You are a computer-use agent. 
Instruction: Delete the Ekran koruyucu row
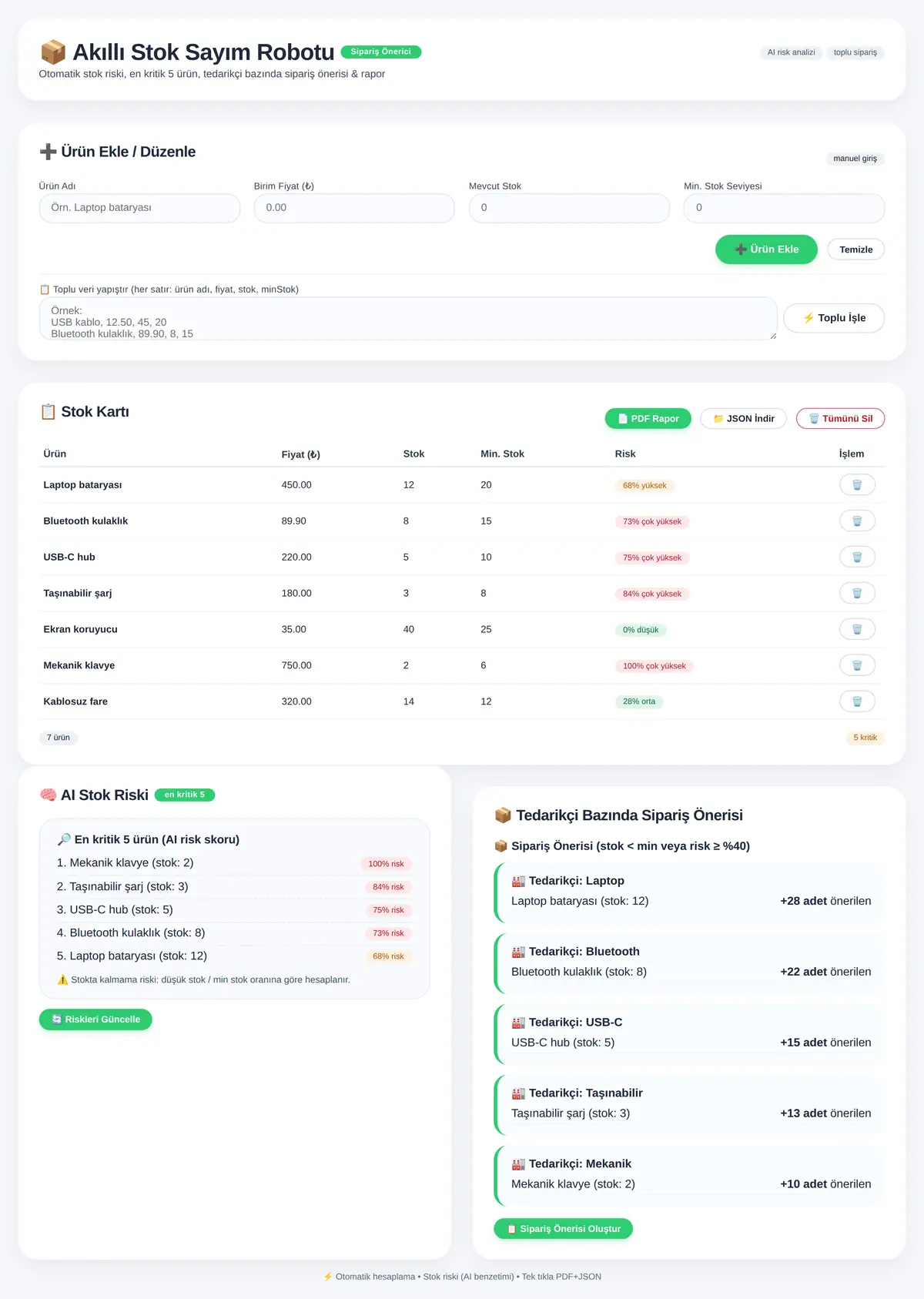pyautogui.click(x=857, y=630)
